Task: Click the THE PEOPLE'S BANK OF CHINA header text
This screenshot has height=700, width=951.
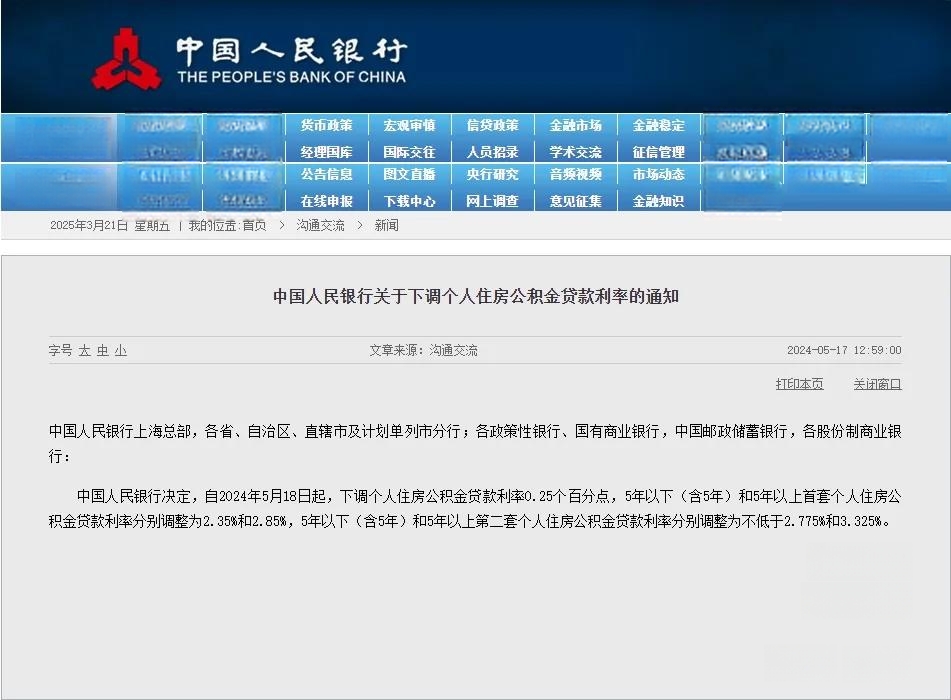Action: [x=292, y=77]
